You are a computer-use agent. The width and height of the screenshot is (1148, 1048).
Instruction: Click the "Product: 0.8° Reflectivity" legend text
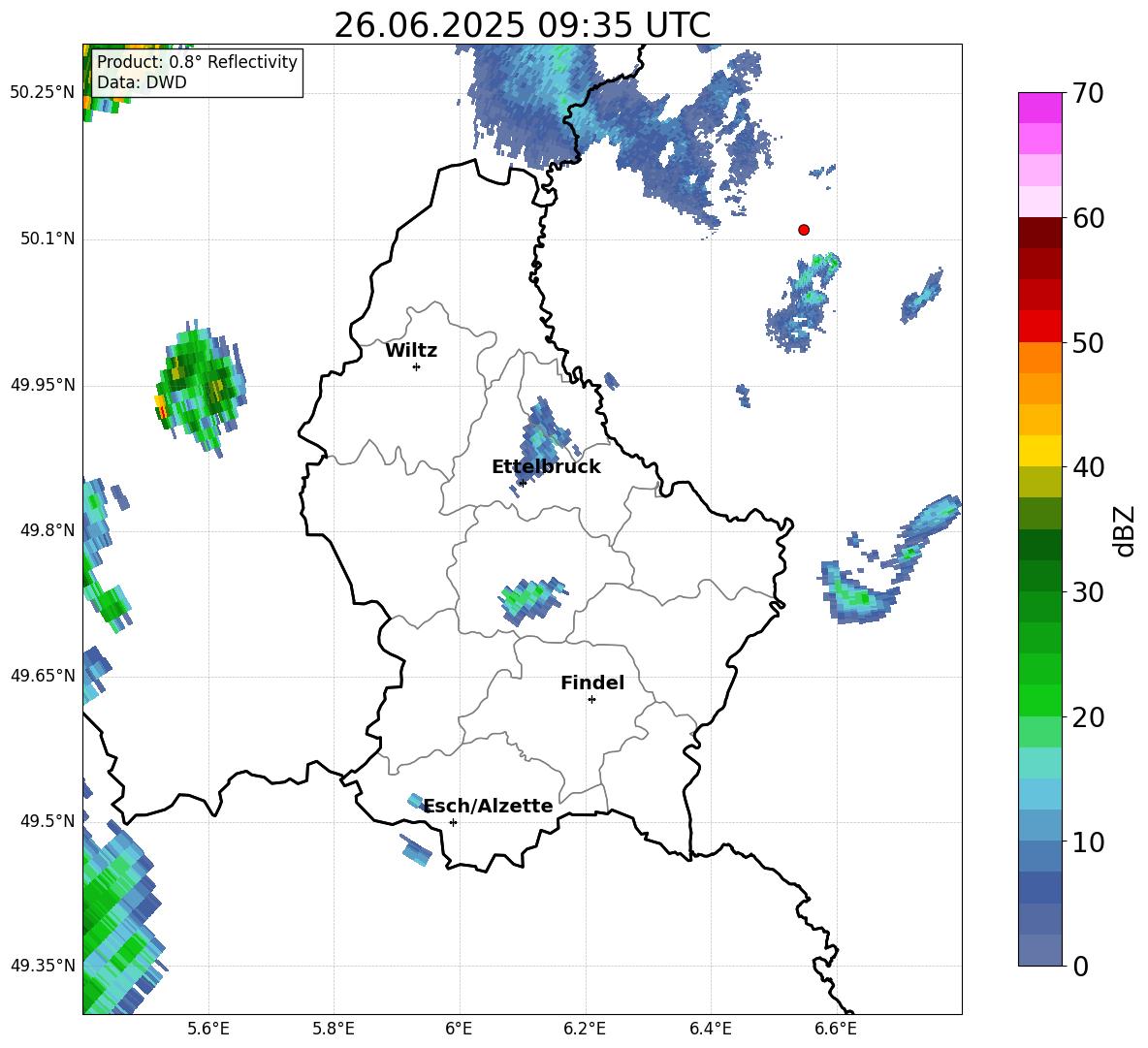(x=197, y=62)
